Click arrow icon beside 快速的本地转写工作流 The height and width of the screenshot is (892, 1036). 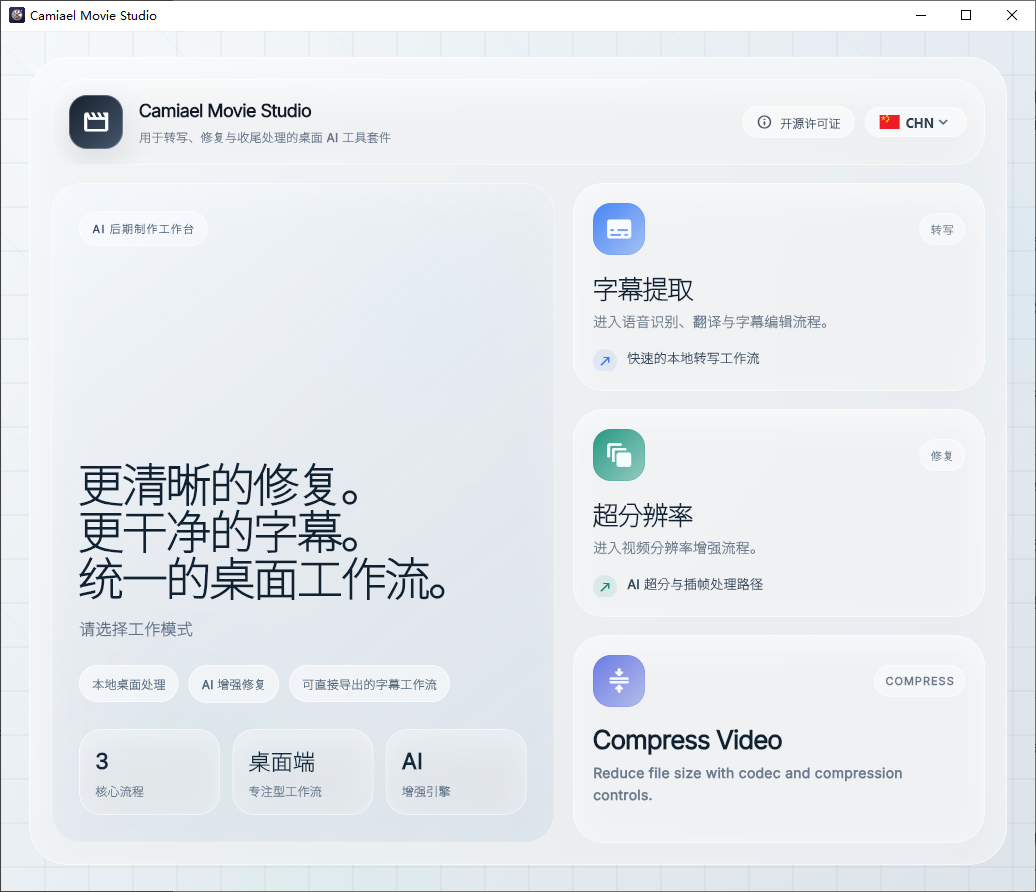coord(605,359)
